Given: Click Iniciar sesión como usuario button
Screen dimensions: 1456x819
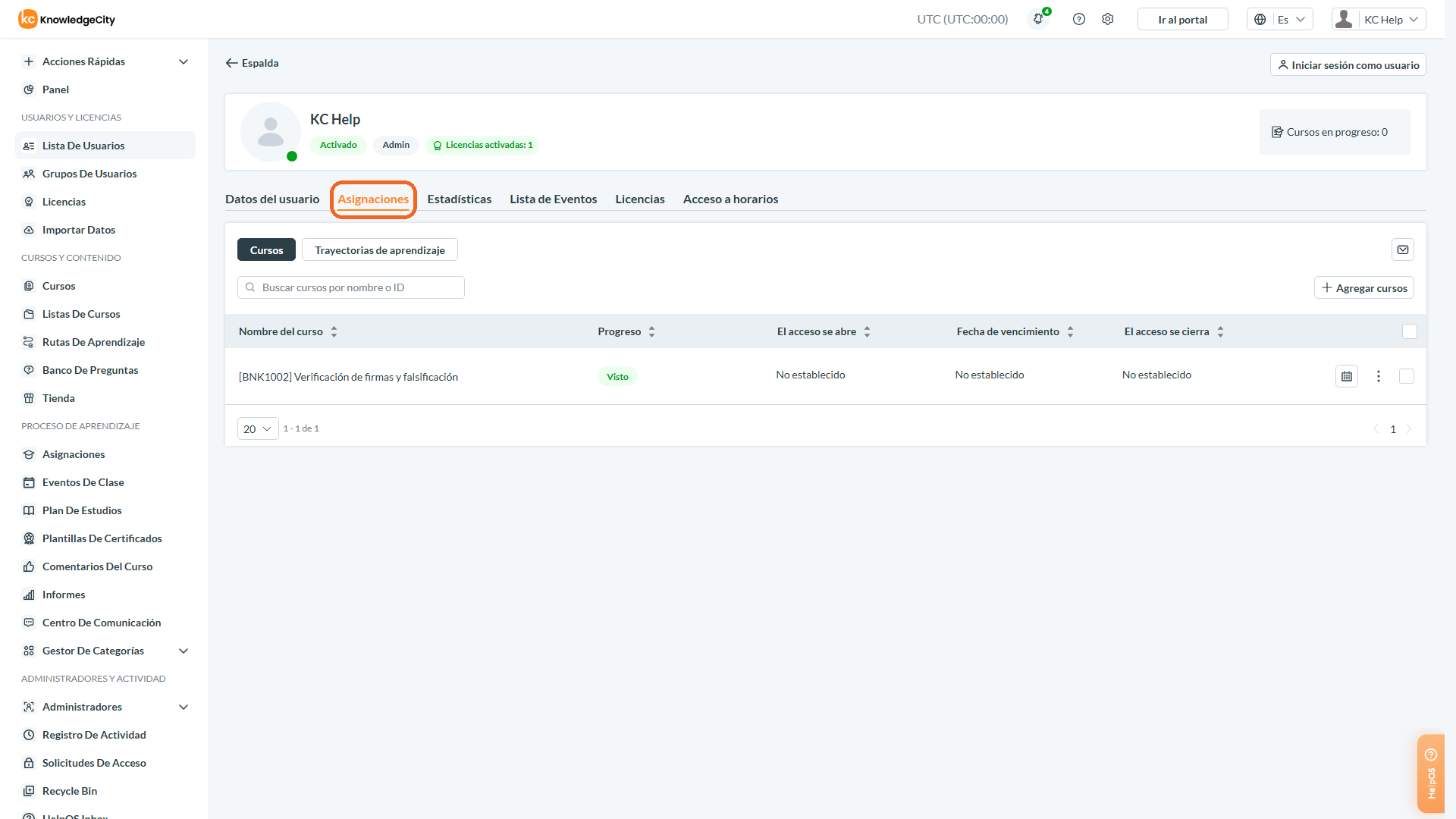Looking at the screenshot, I should (1348, 65).
